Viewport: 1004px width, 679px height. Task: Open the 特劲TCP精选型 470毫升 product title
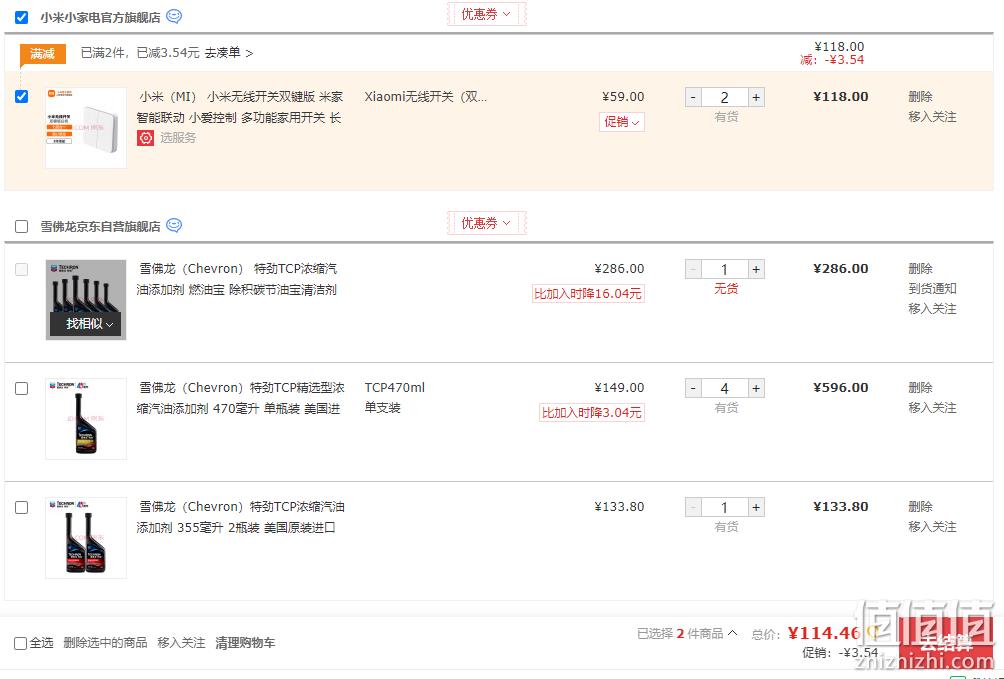tap(241, 398)
